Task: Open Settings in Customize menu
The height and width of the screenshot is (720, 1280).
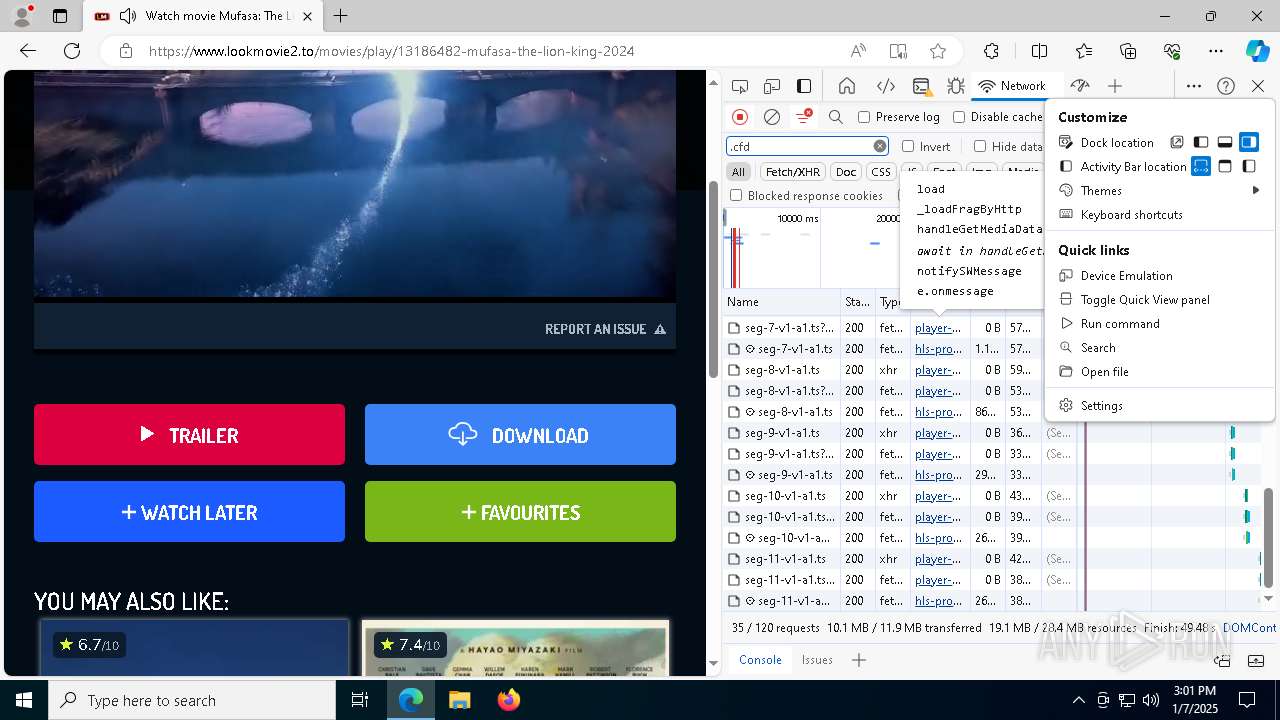Action: point(1160,405)
